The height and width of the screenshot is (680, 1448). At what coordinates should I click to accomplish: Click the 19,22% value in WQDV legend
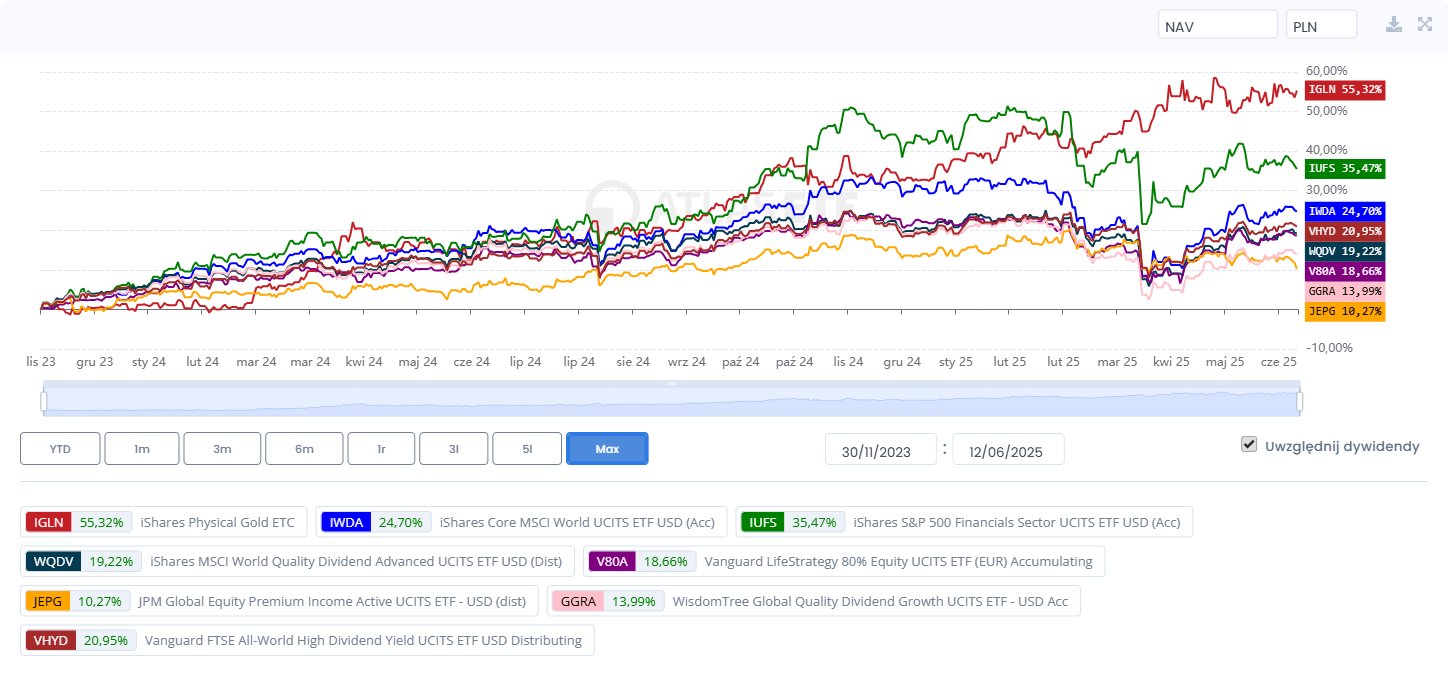point(111,561)
